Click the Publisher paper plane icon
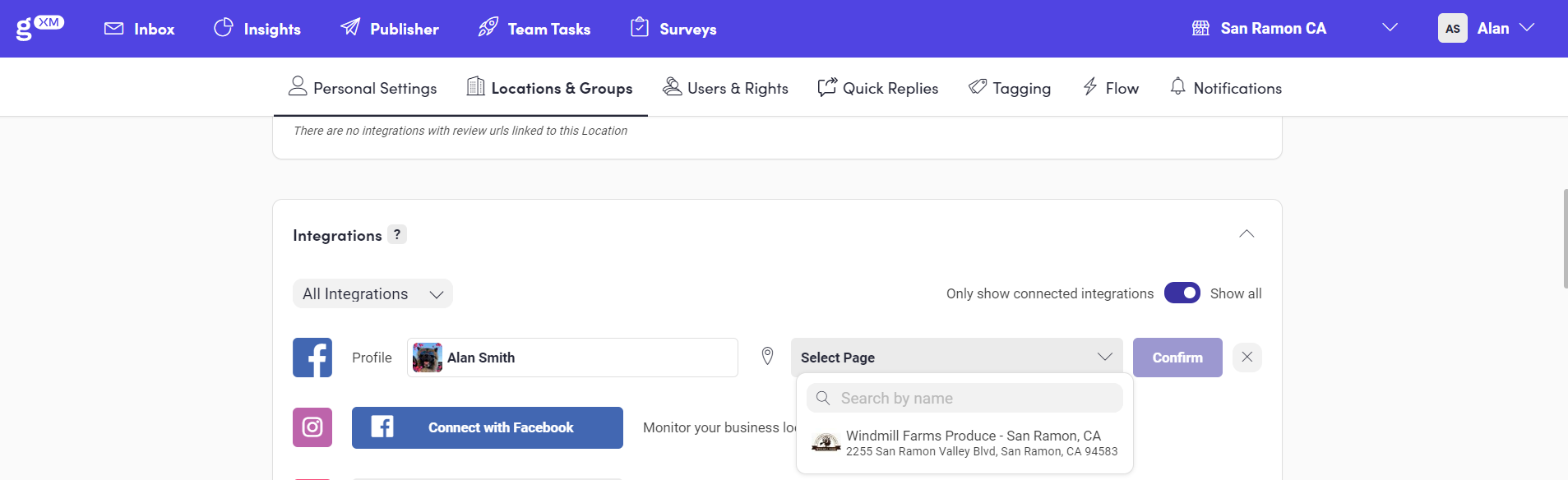The image size is (1568, 480). [x=350, y=27]
